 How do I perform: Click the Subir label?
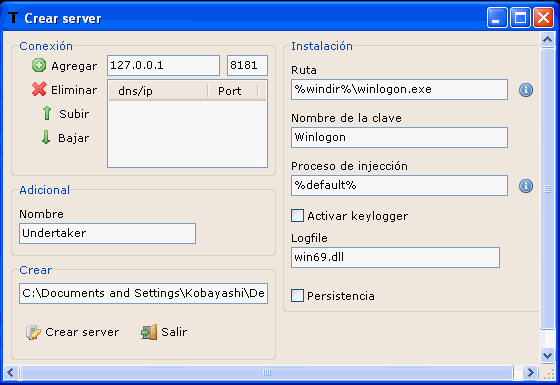pyautogui.click(x=74, y=114)
